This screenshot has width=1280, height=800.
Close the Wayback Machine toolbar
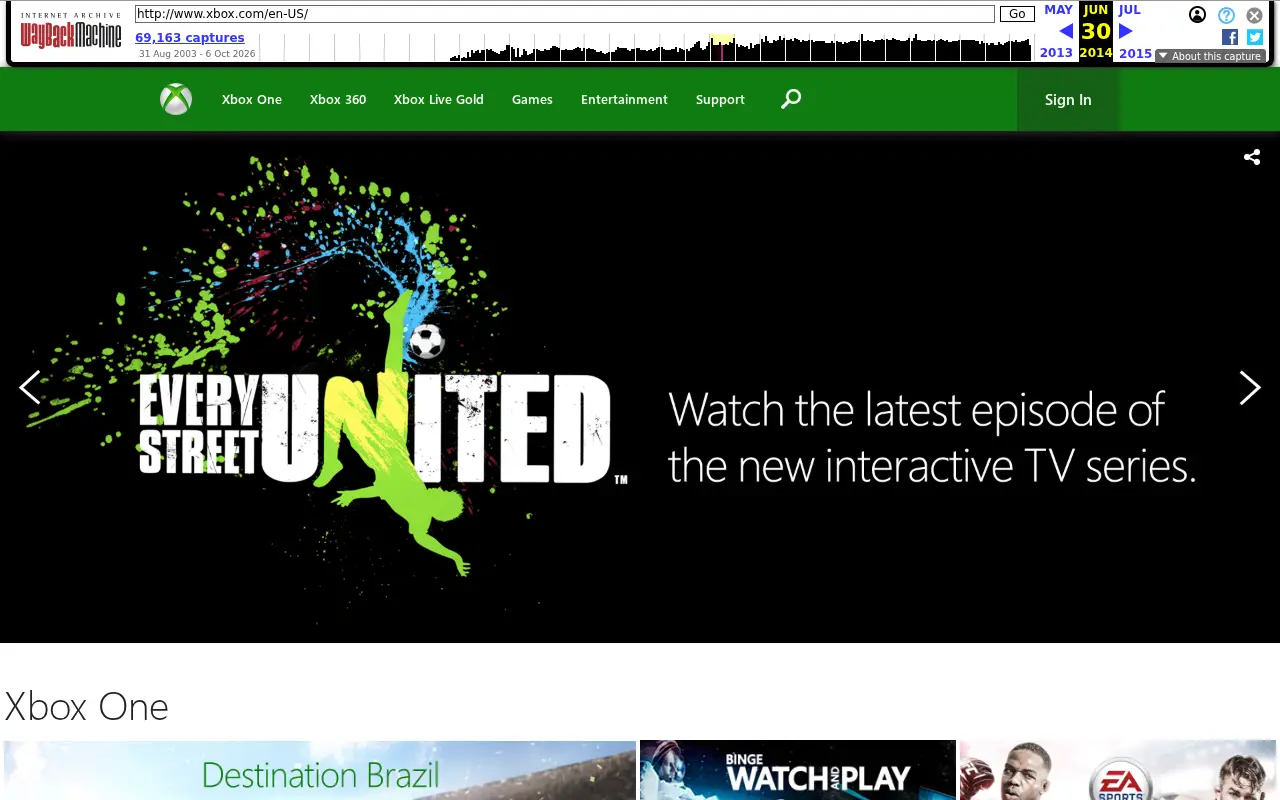1254,15
